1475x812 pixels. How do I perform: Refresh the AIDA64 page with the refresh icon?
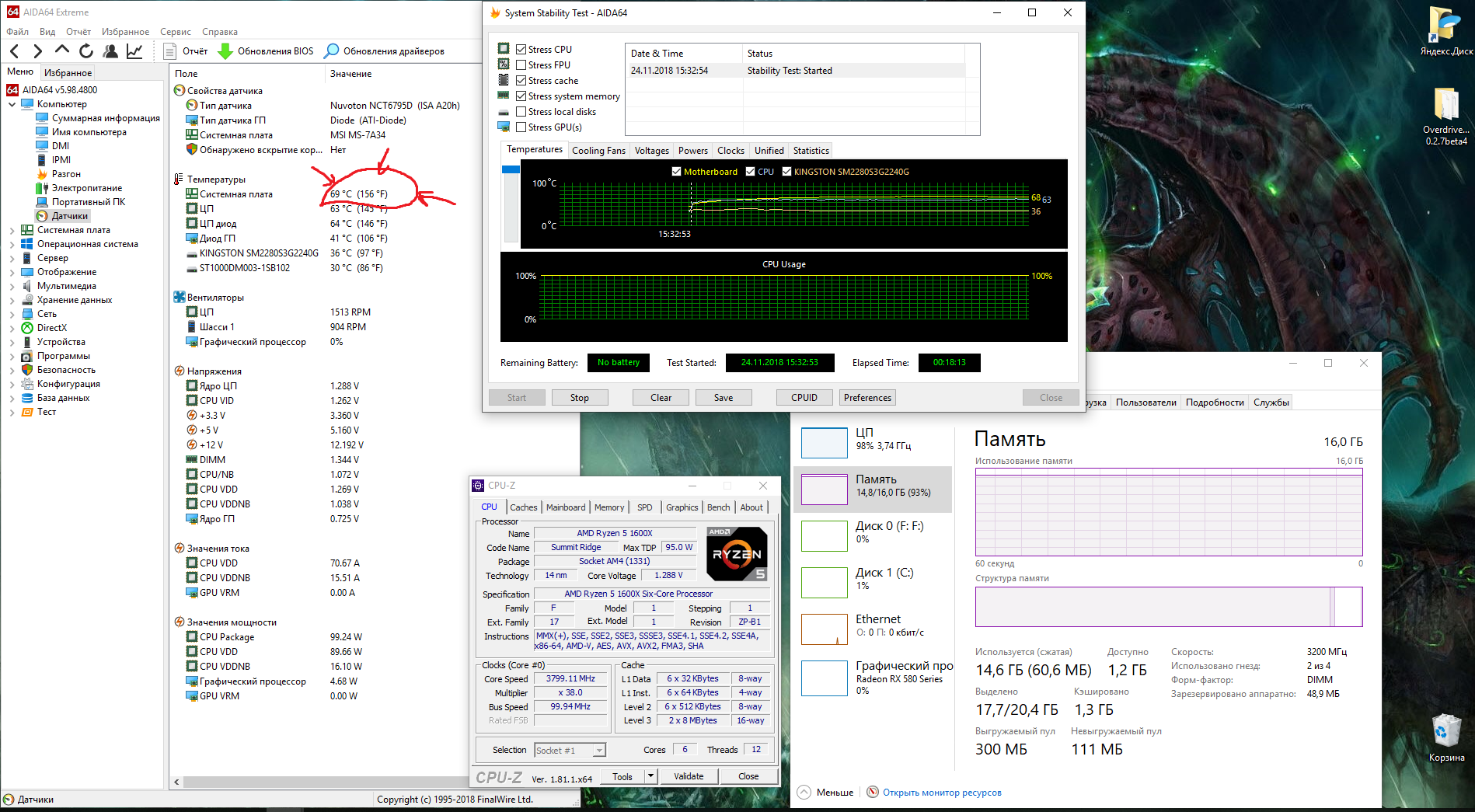(86, 51)
